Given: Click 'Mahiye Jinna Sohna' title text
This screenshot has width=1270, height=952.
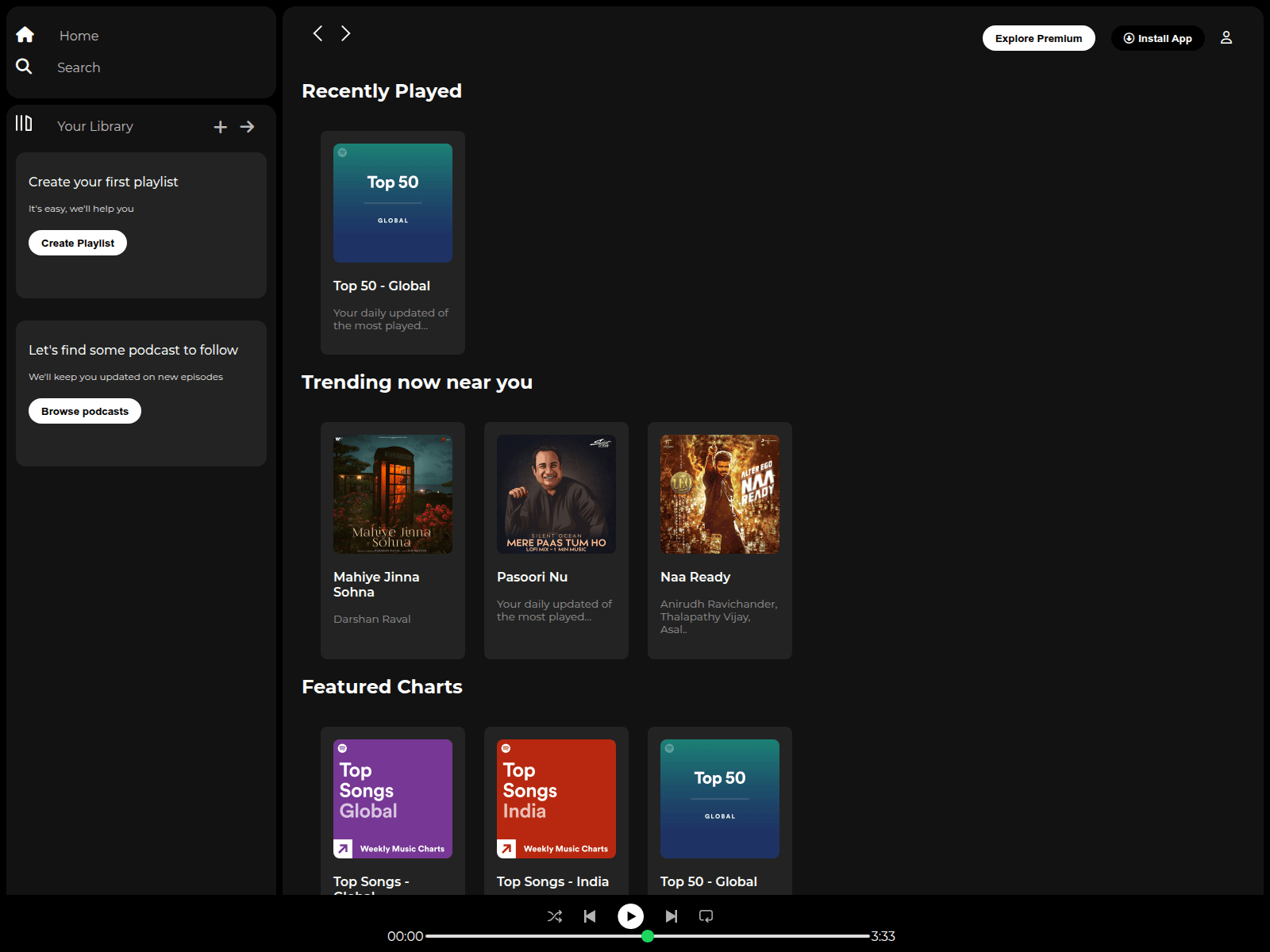Looking at the screenshot, I should pos(376,585).
